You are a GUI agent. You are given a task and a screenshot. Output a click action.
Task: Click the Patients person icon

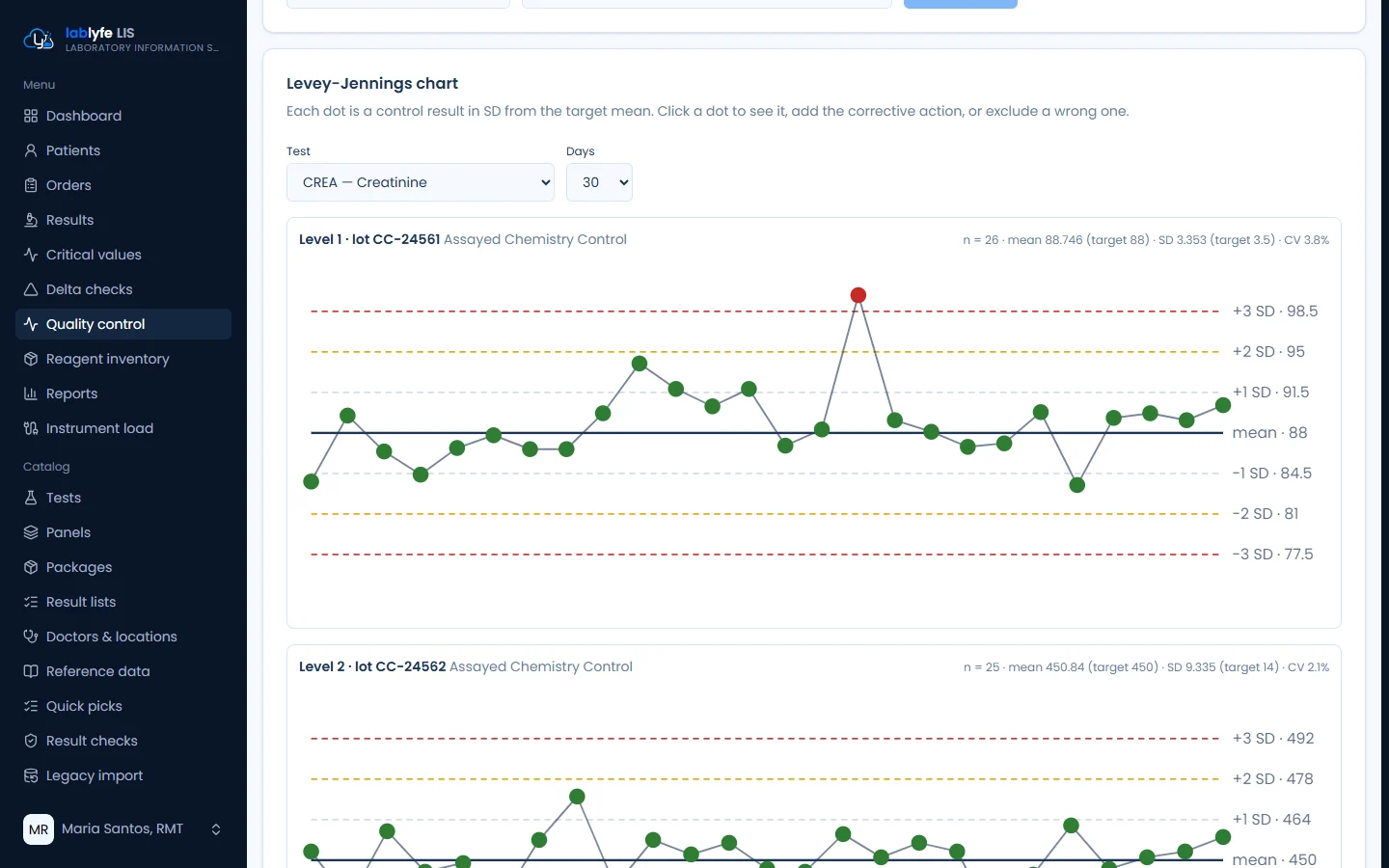point(31,150)
